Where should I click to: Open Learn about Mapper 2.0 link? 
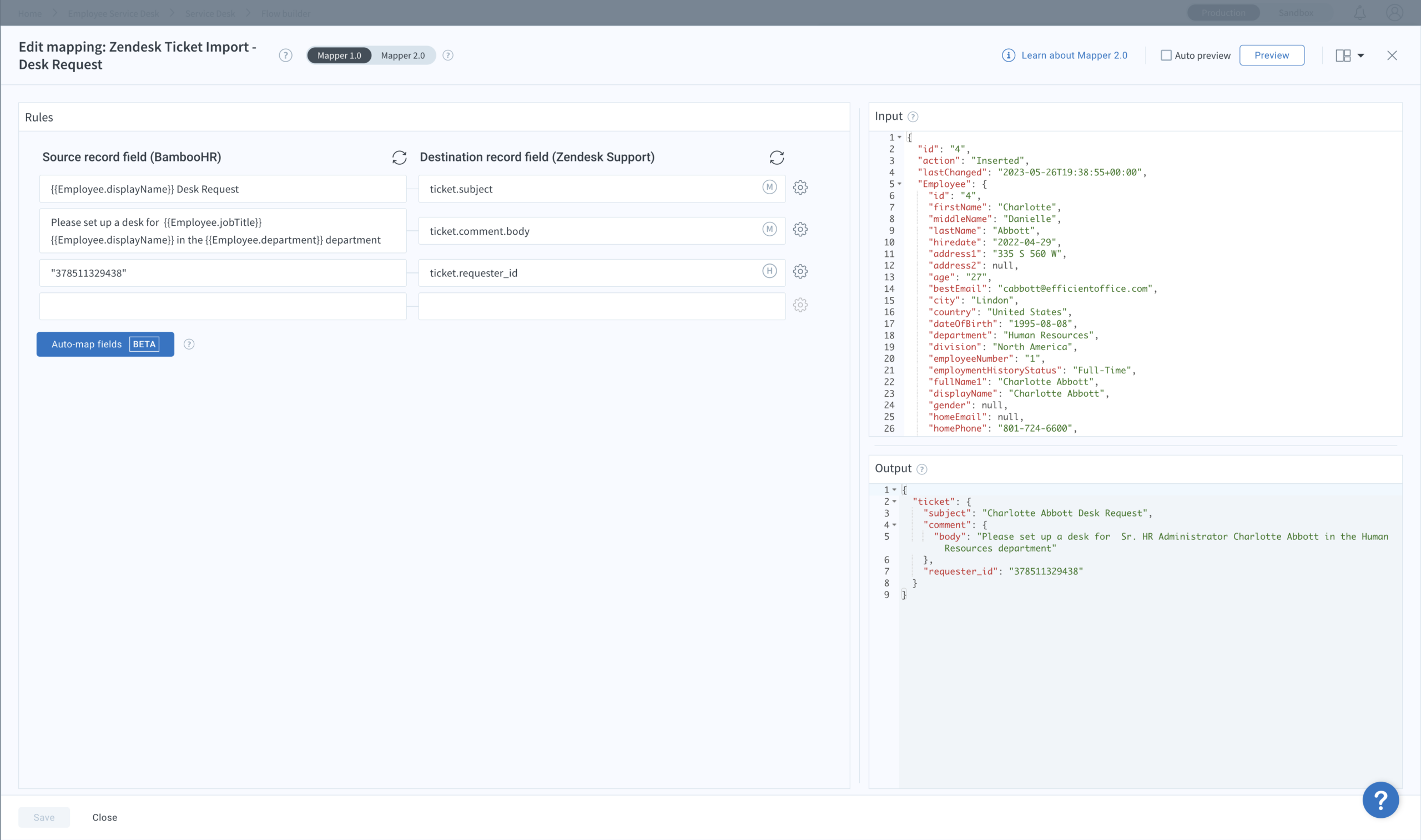coord(1074,55)
